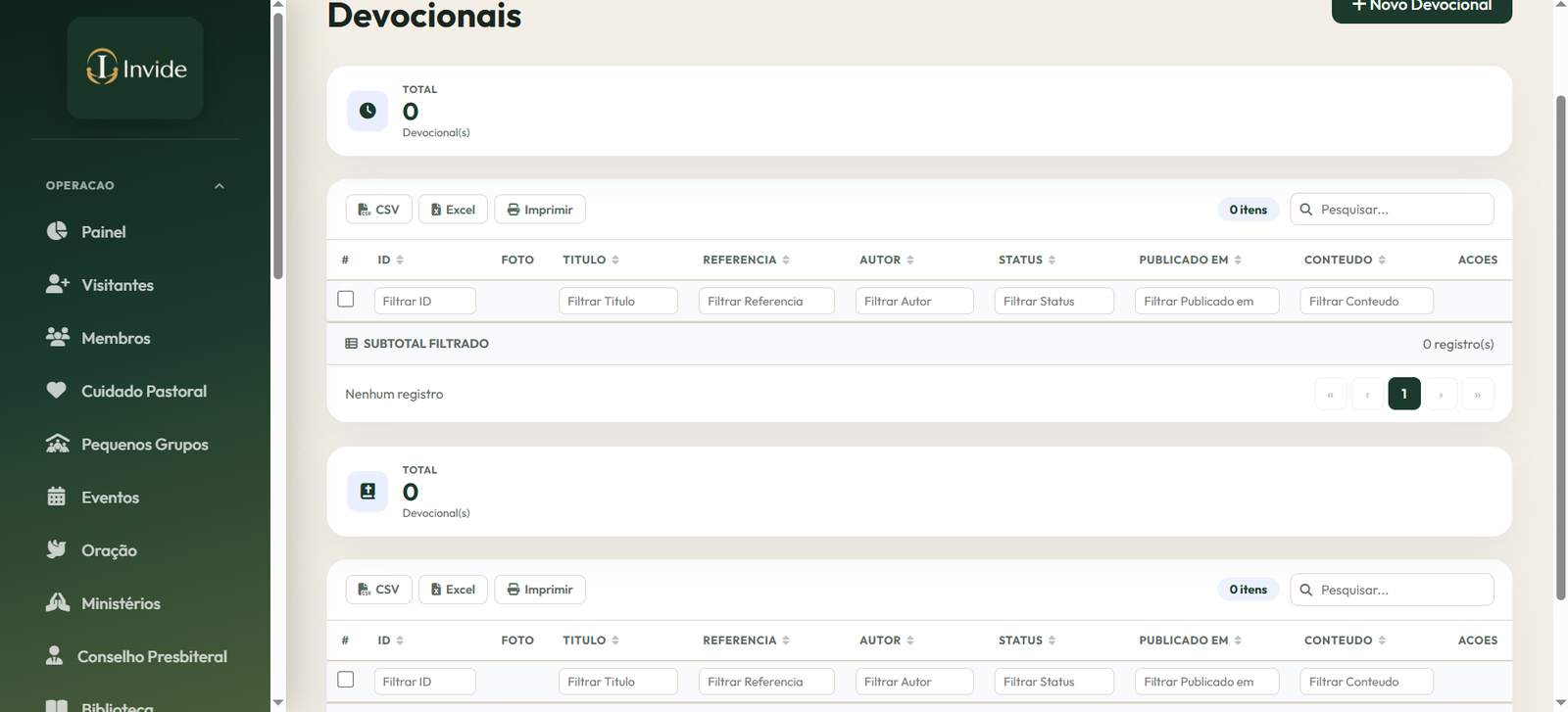1568x712 pixels.
Task: Sort the upper table by STATUS arrows
Action: [1053, 260]
